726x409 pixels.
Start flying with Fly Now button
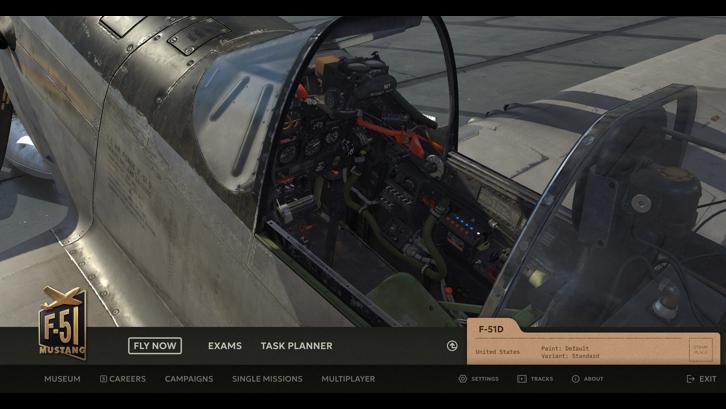(155, 346)
